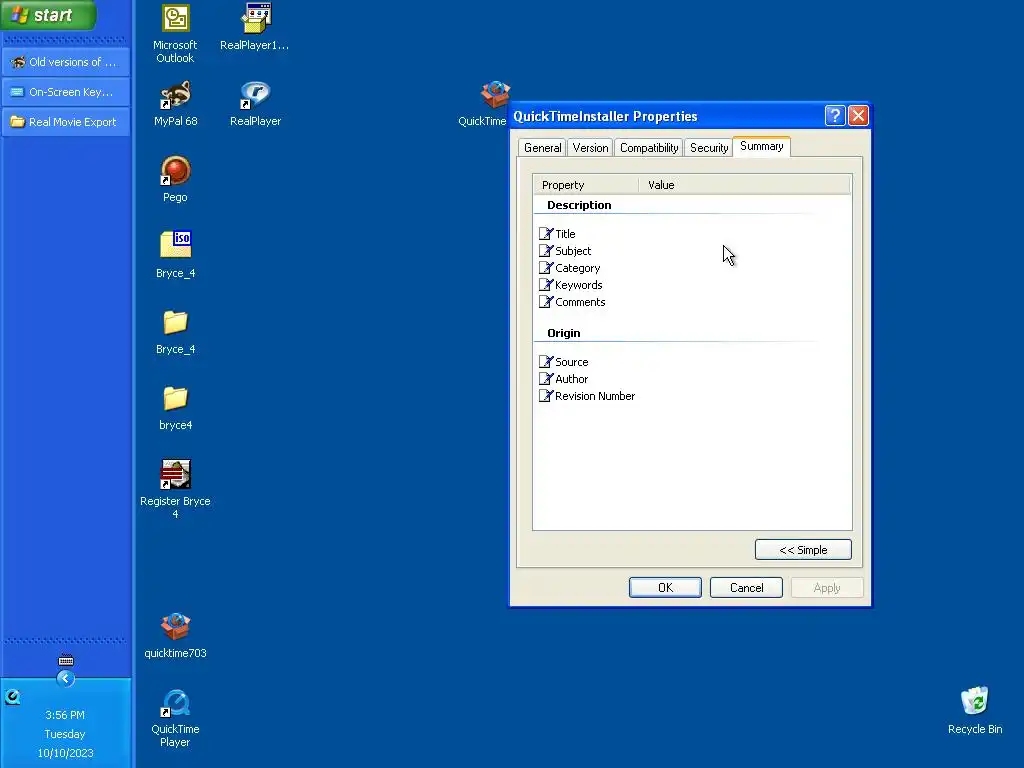This screenshot has height=768, width=1024.
Task: Close the QuickTimeInstaller Properties dialog
Action: [858, 116]
